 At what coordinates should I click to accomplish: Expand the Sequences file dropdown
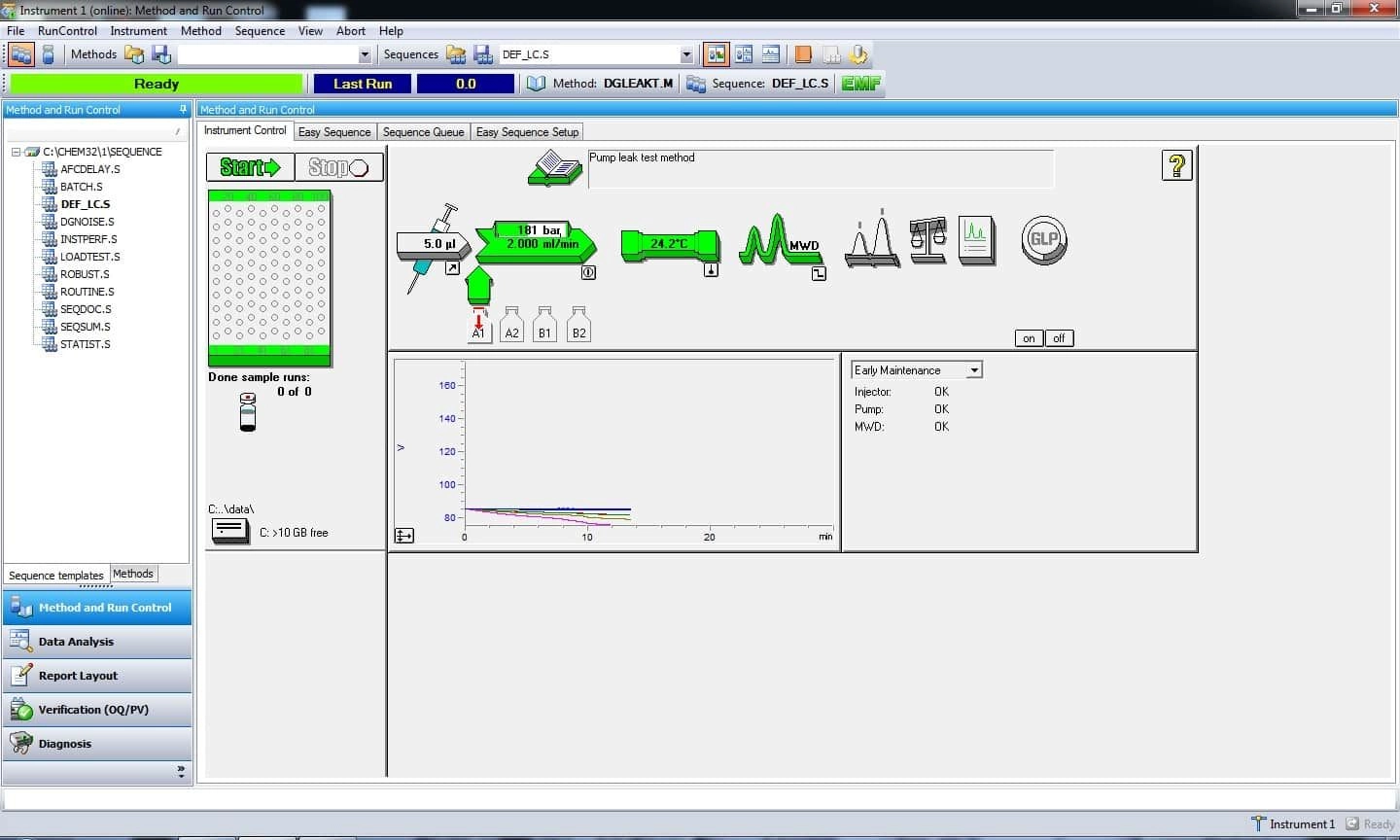(686, 55)
